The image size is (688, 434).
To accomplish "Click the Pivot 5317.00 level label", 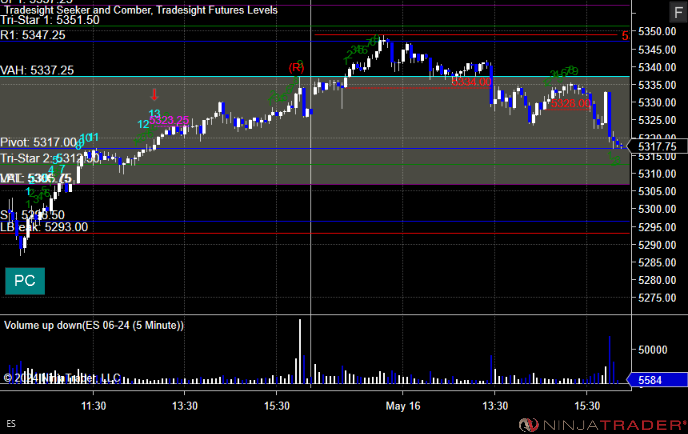I will 39,143.
